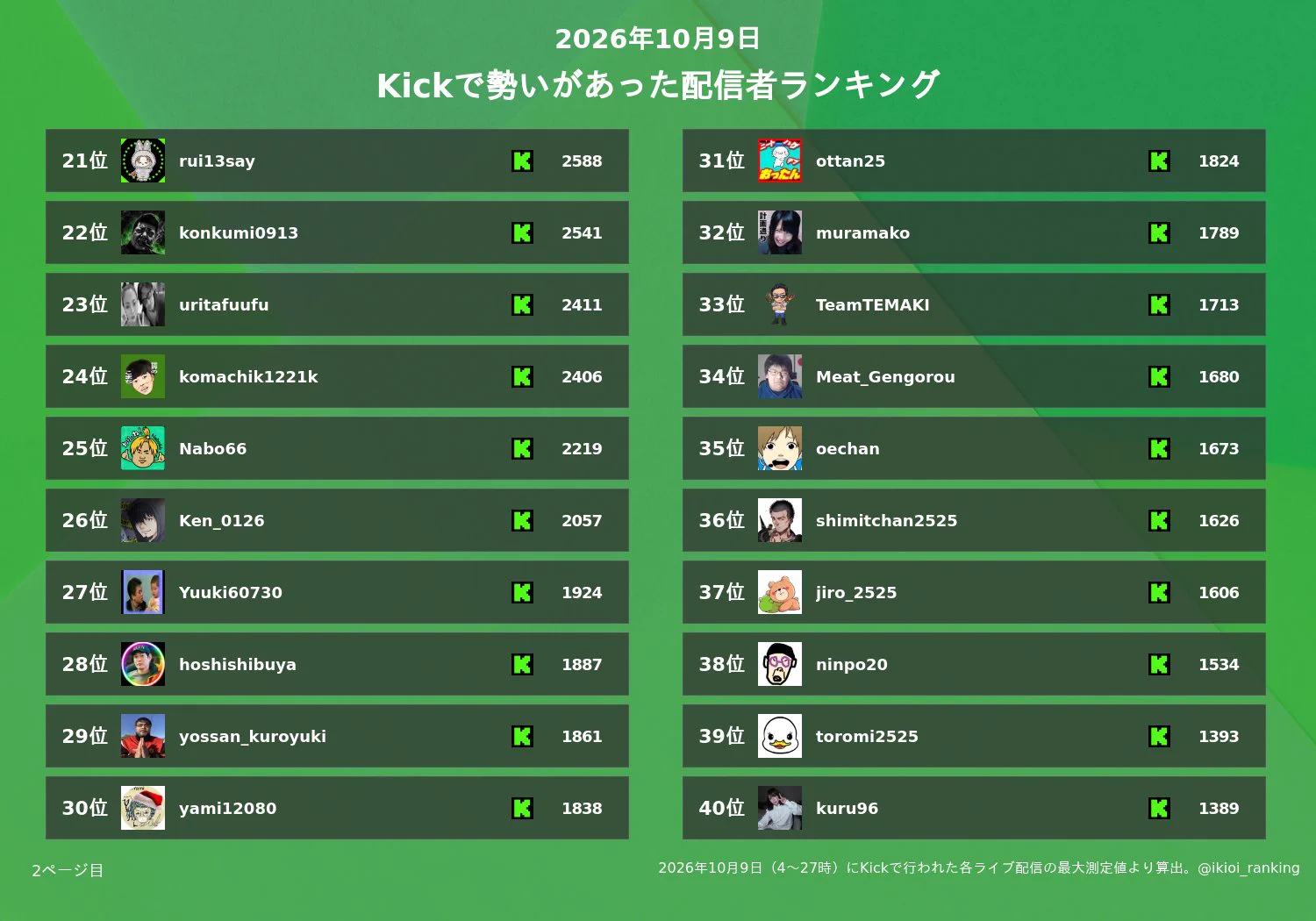Open toromi2525's duck avatar

coord(780,736)
